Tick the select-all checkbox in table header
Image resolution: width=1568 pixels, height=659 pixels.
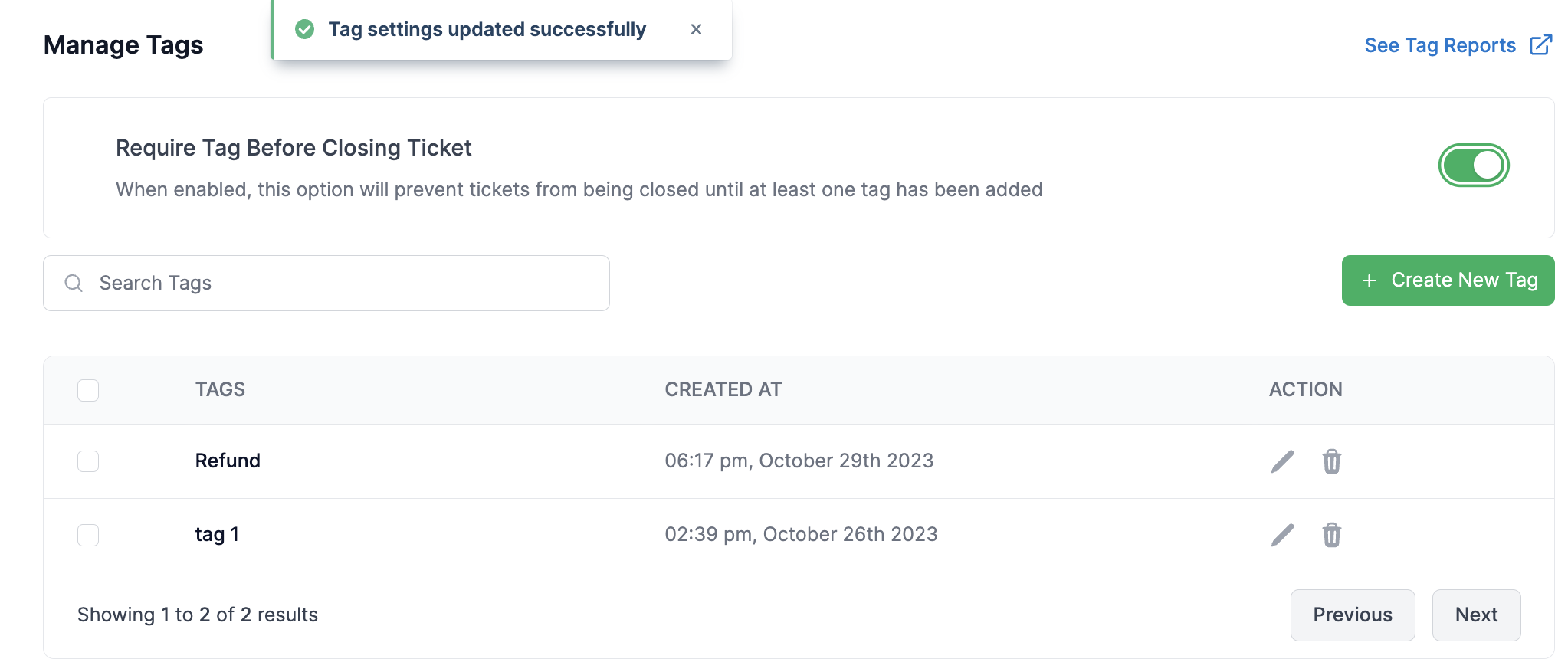click(x=88, y=390)
